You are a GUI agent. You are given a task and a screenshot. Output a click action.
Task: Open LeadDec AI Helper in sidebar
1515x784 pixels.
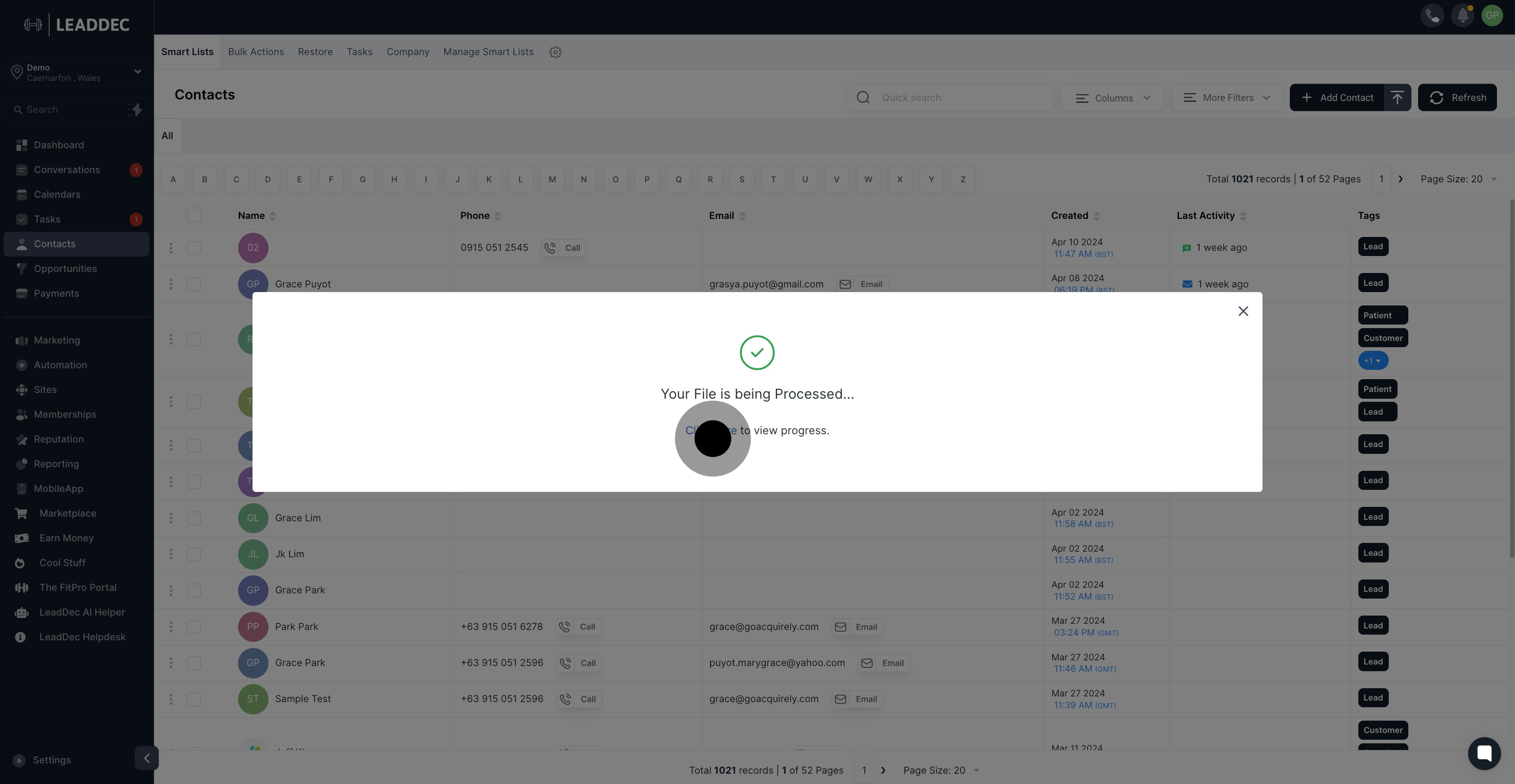pos(76,612)
